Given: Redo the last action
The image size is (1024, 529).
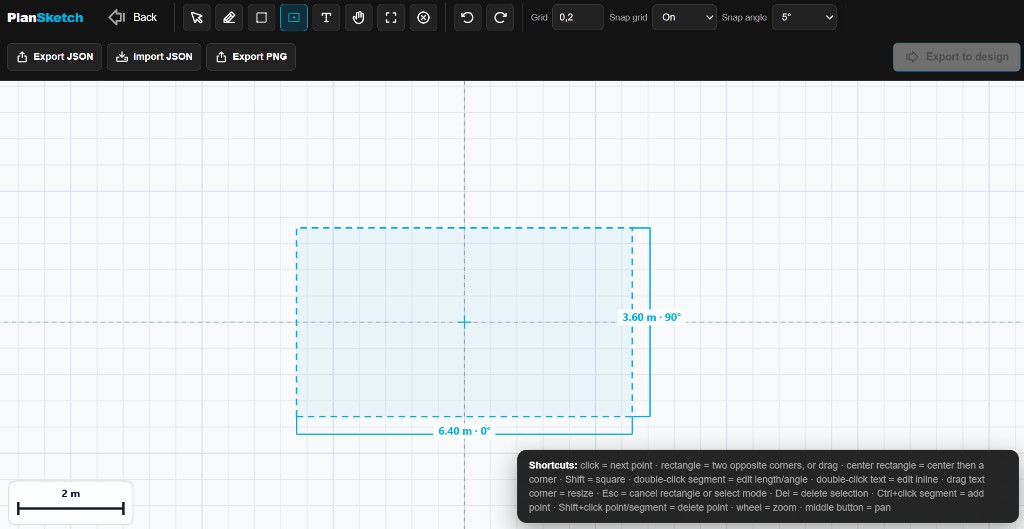Looking at the screenshot, I should [x=500, y=18].
